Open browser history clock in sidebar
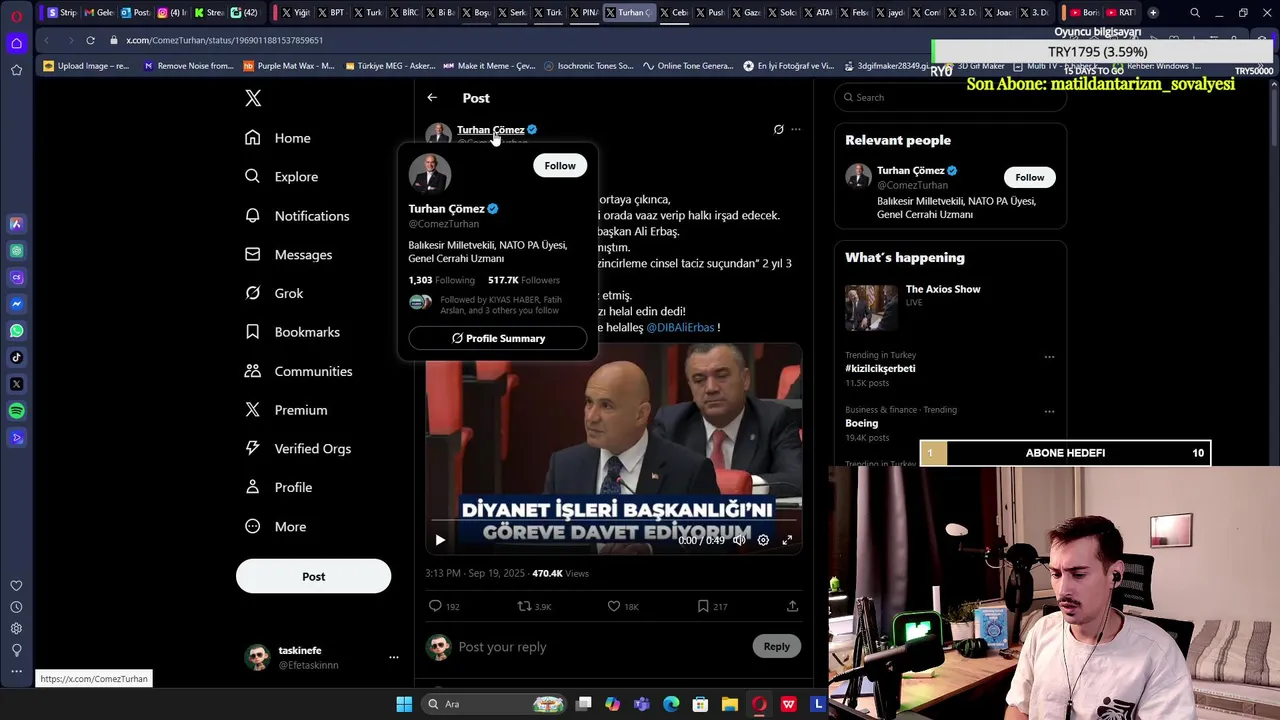 click(x=16, y=607)
